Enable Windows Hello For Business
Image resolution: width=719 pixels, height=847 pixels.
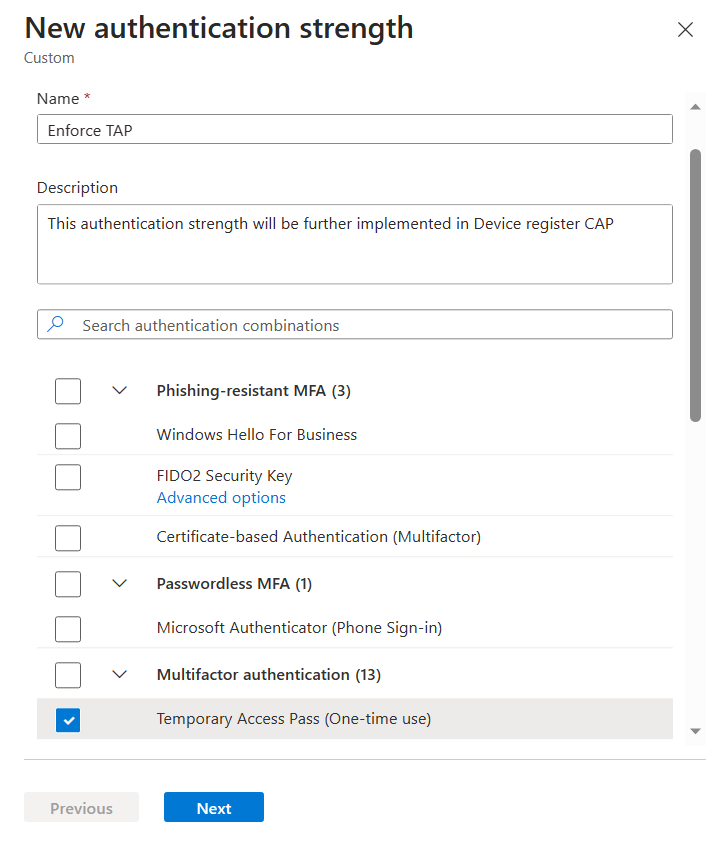[x=68, y=436]
